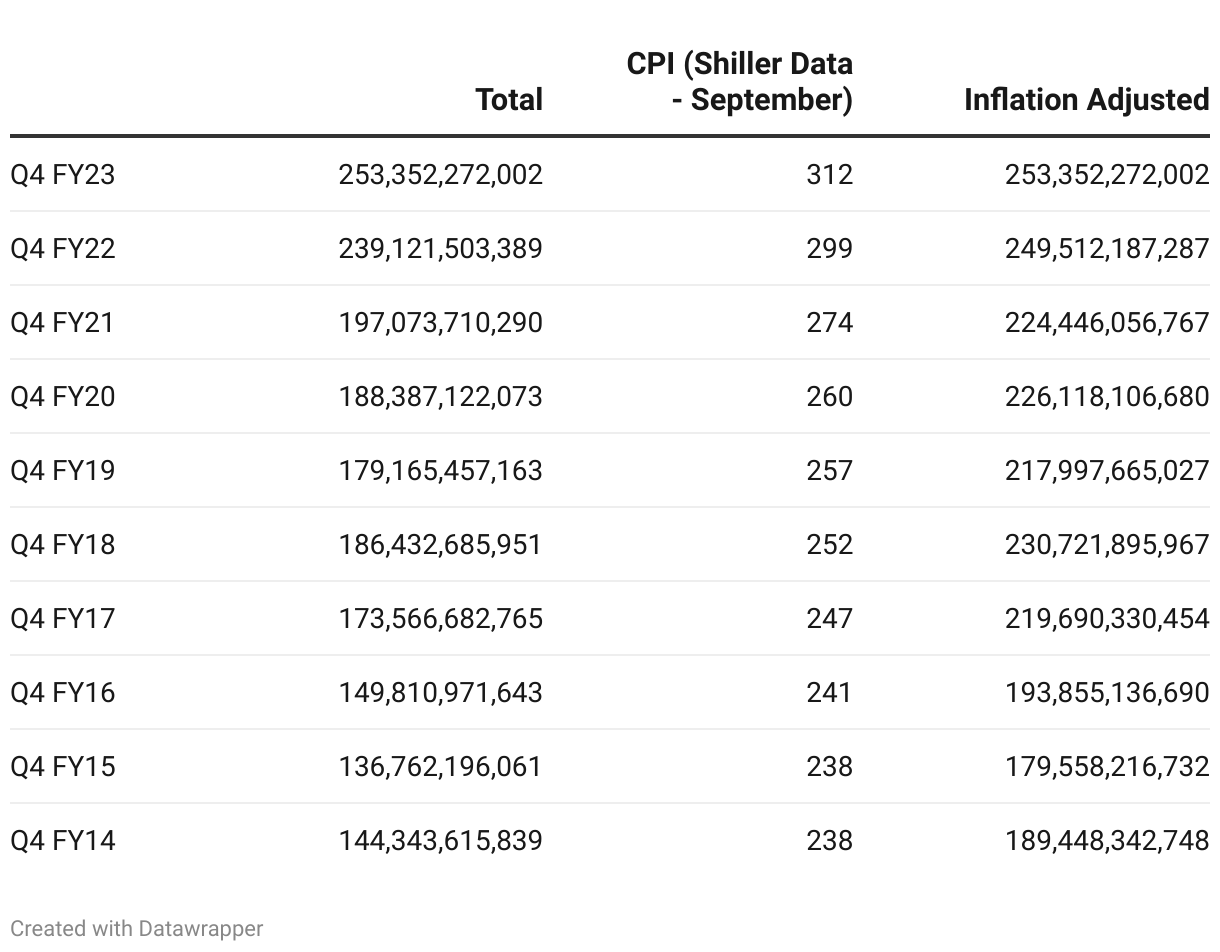Select the Q4 FY14 row label

(x=63, y=841)
